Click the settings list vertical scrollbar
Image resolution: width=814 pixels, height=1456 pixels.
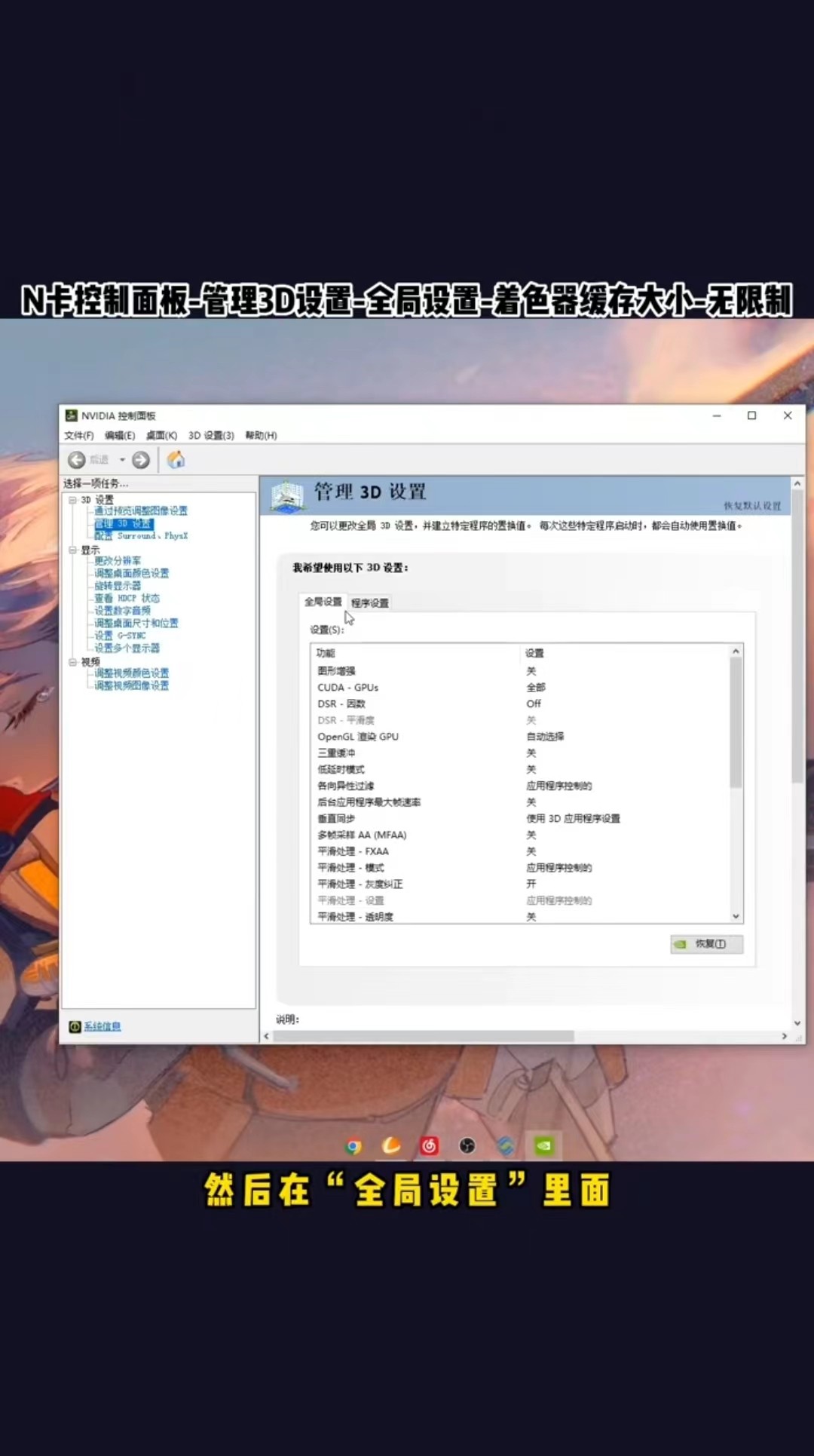click(x=736, y=783)
